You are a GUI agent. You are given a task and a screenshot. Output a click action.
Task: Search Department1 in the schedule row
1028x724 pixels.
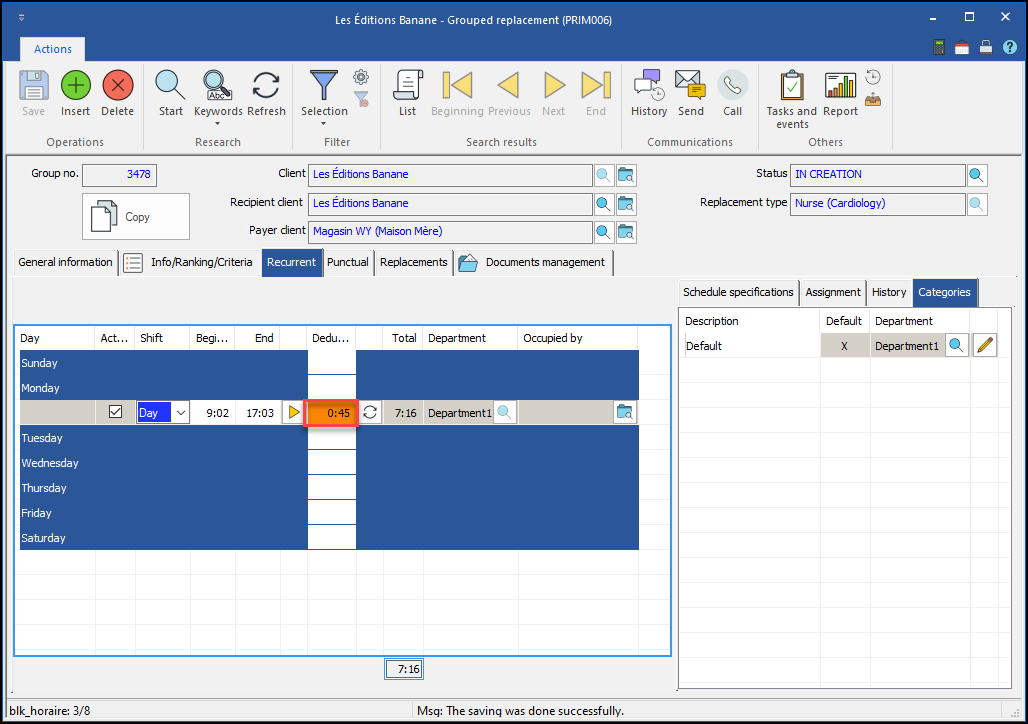click(x=504, y=412)
